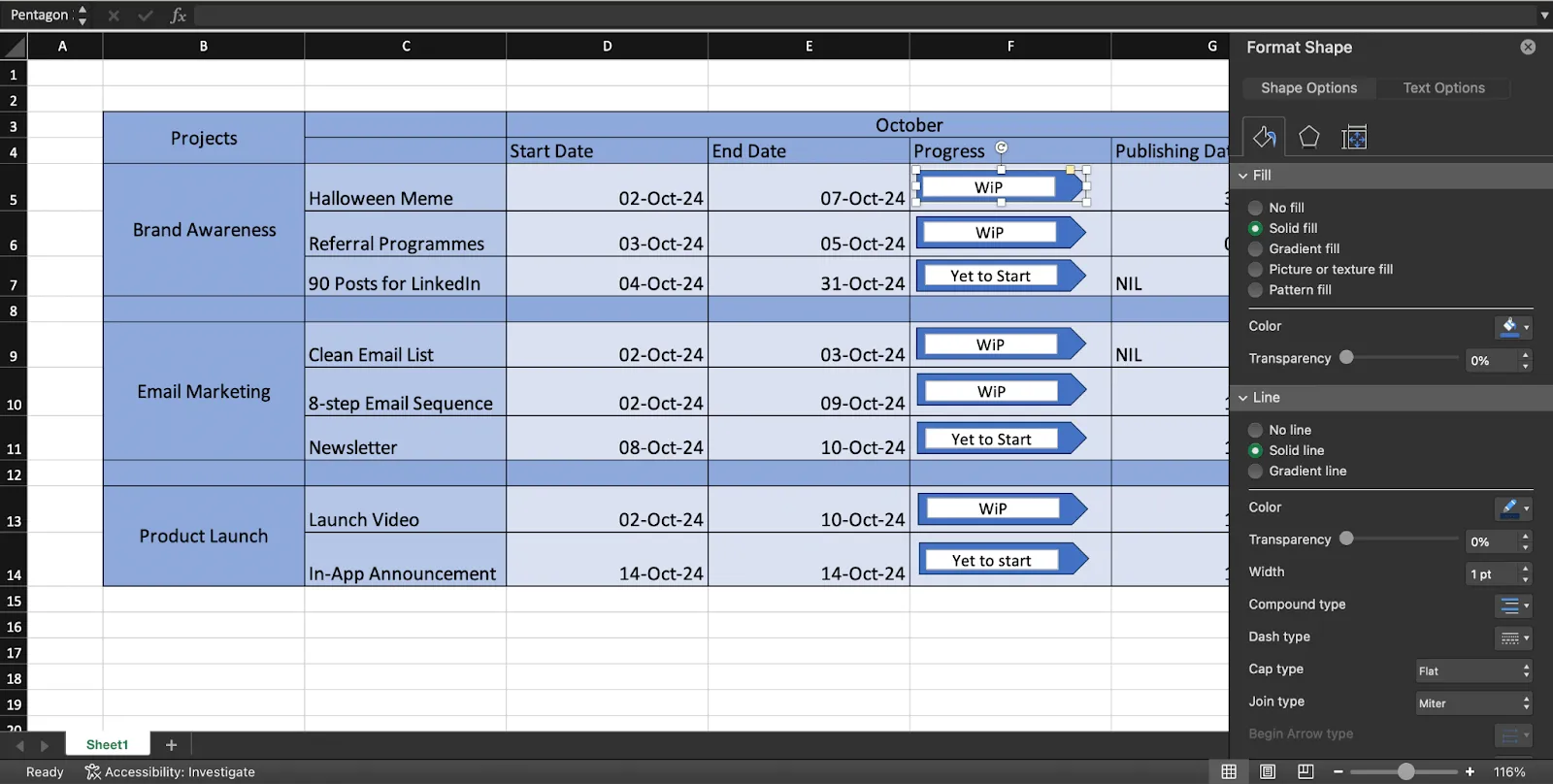Select the Solid fill radio button
The width and height of the screenshot is (1553, 784).
pyautogui.click(x=1255, y=228)
